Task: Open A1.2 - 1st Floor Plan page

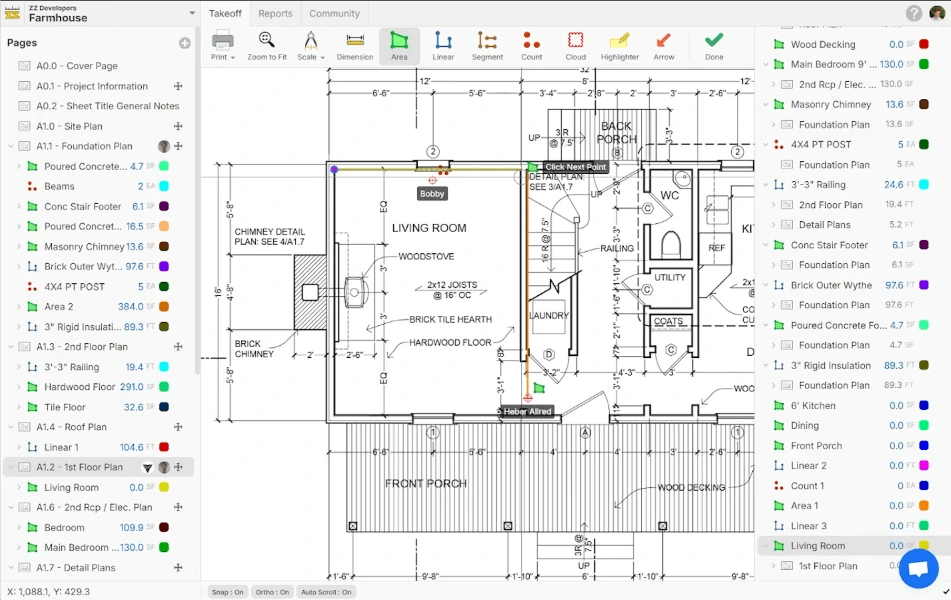Action: [x=79, y=468]
